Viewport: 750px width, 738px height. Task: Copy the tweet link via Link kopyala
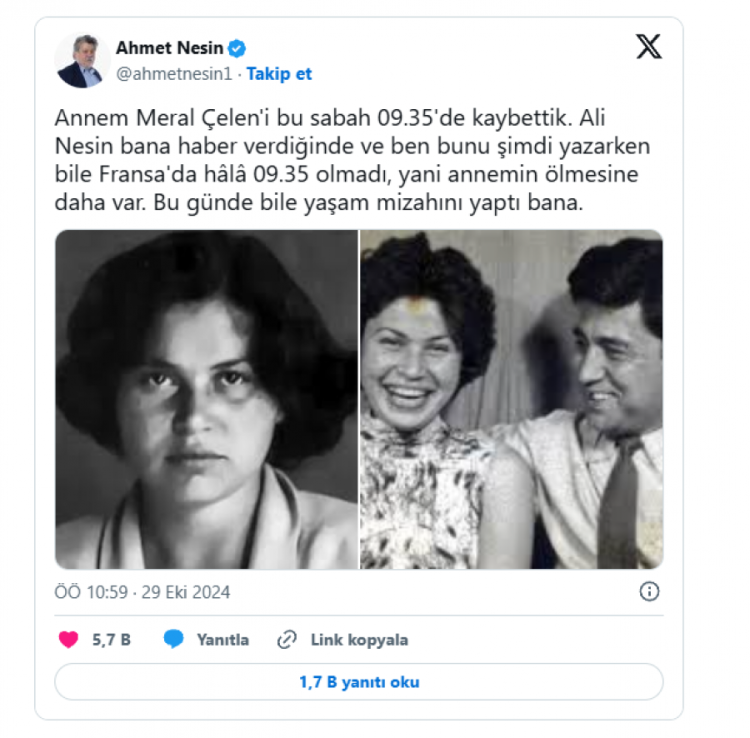(x=359, y=640)
